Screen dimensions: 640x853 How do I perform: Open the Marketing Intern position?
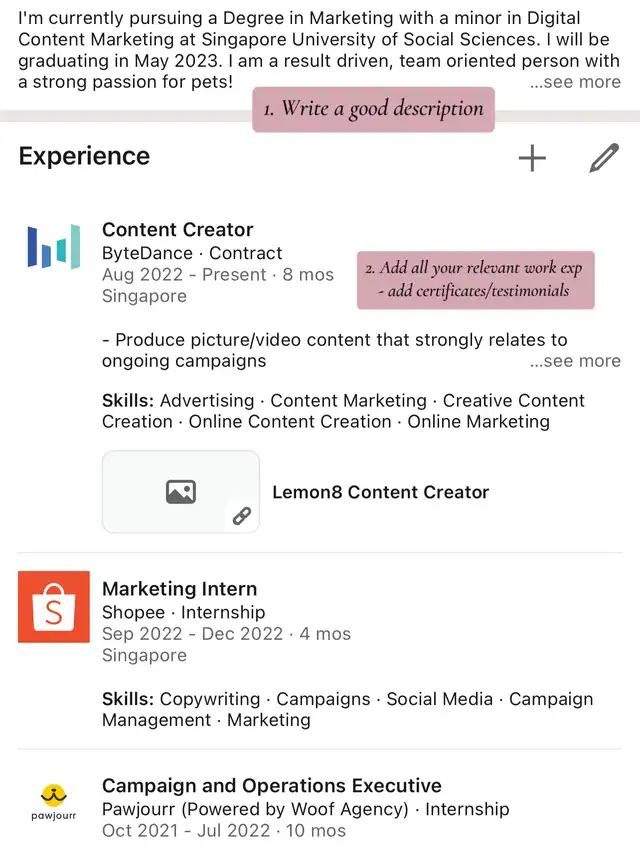180,589
